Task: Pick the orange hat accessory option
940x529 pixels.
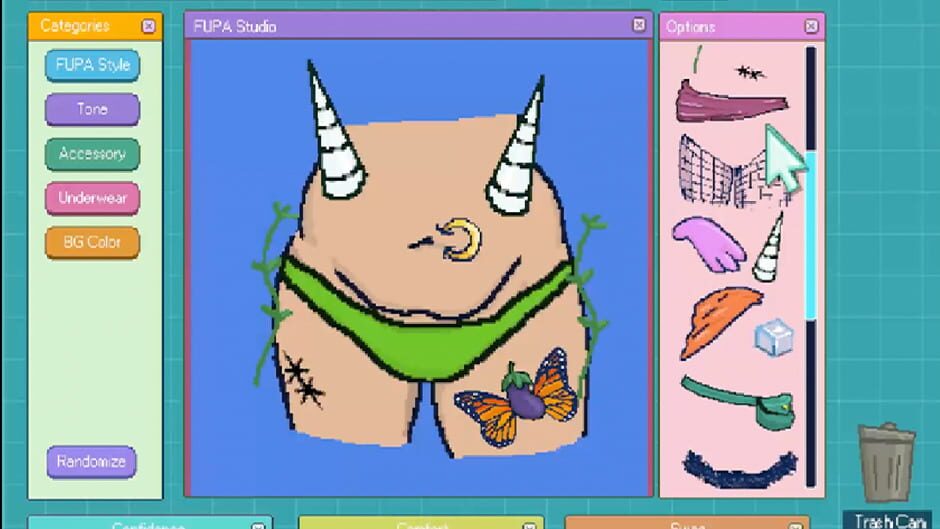Action: pyautogui.click(x=719, y=319)
